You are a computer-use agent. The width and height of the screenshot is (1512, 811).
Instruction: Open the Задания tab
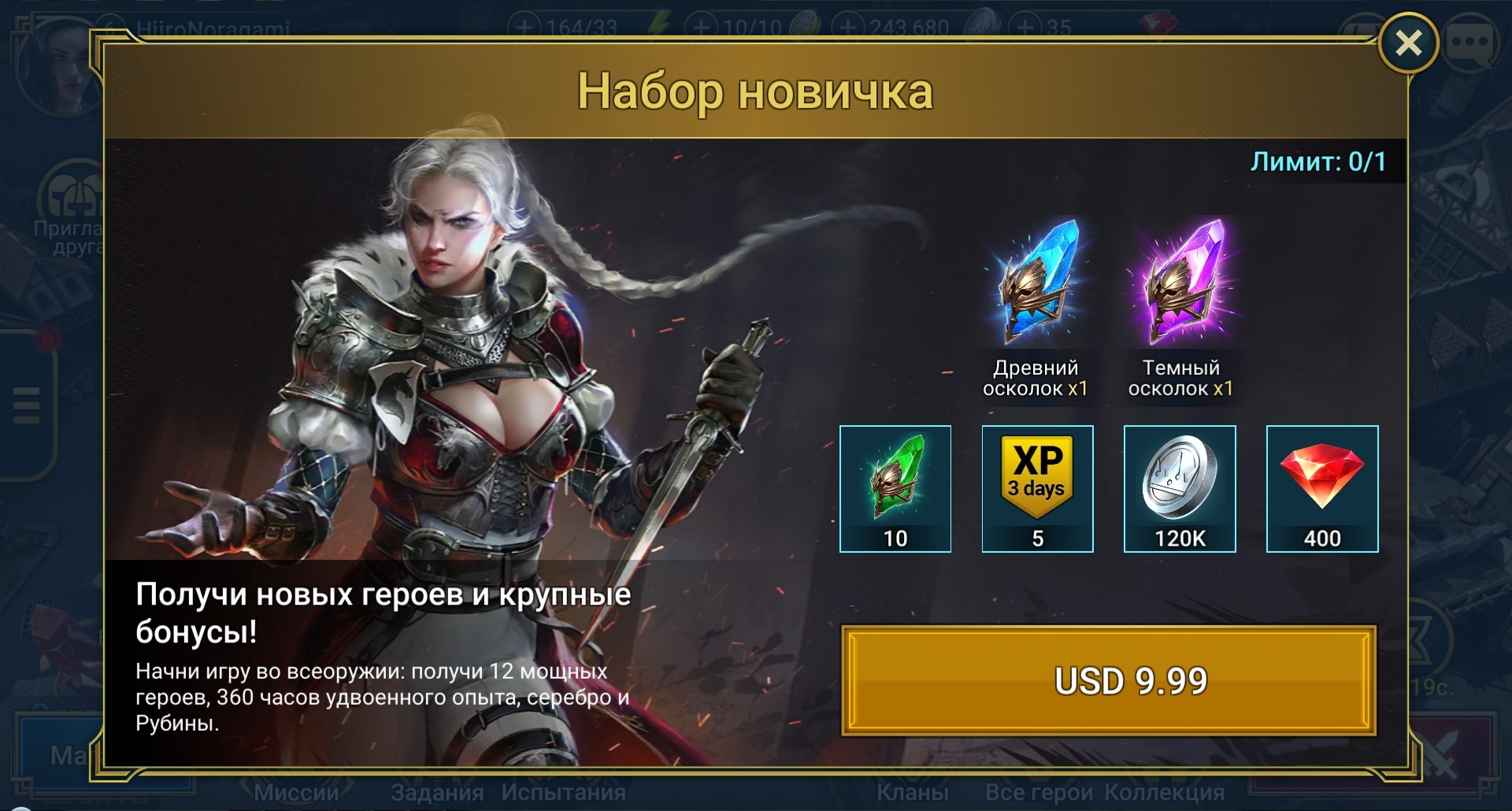click(x=437, y=792)
